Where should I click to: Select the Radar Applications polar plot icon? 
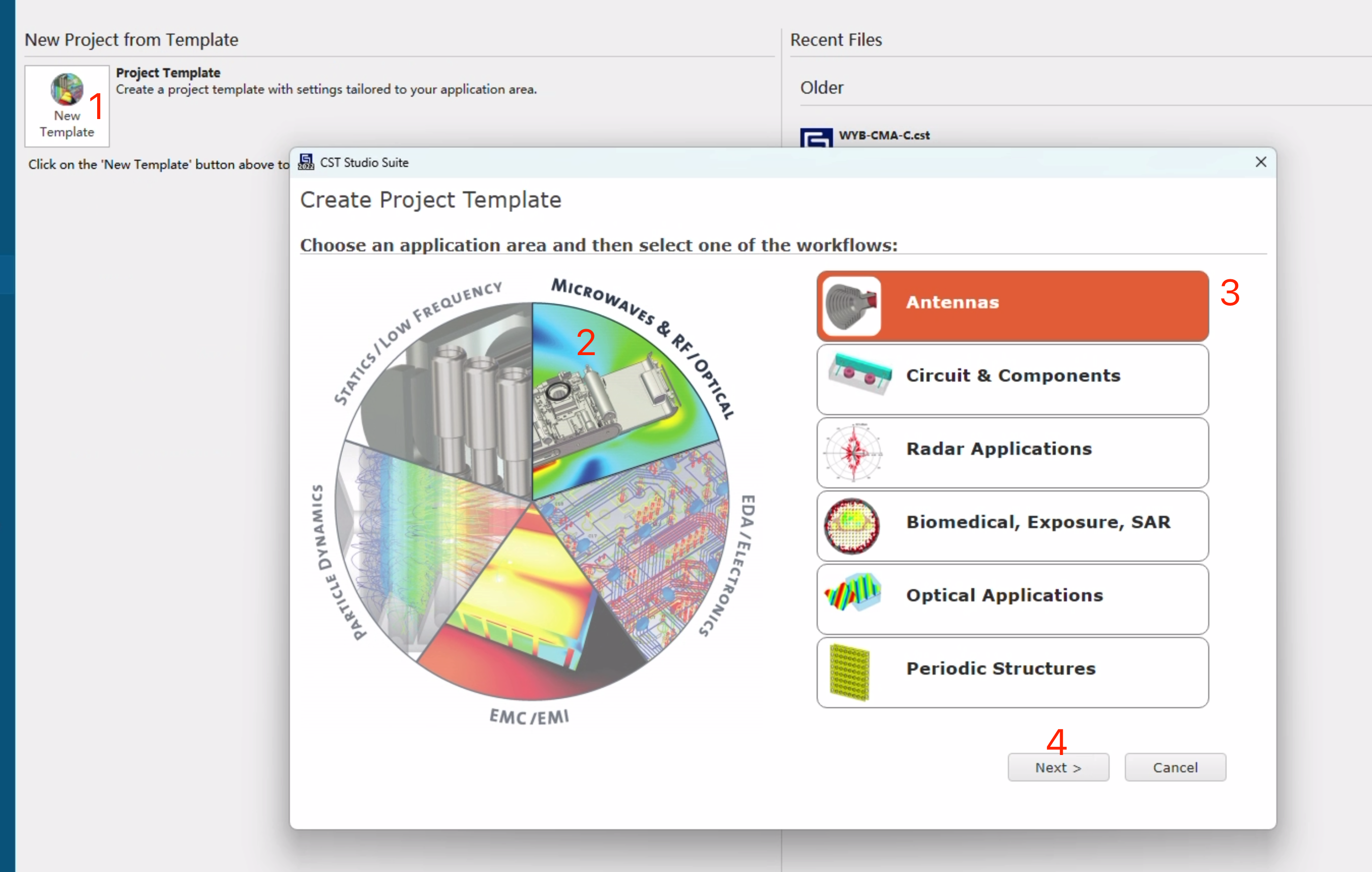pyautogui.click(x=853, y=452)
